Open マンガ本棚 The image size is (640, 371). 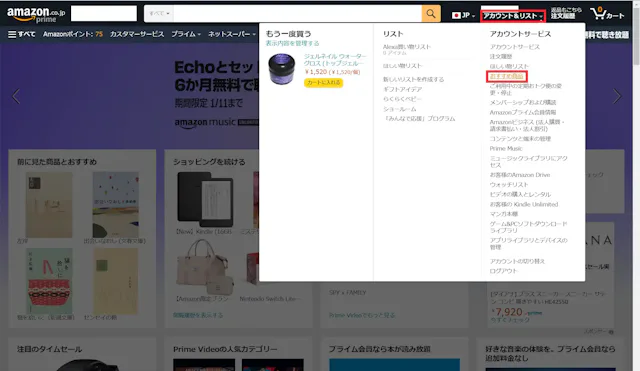click(x=504, y=214)
